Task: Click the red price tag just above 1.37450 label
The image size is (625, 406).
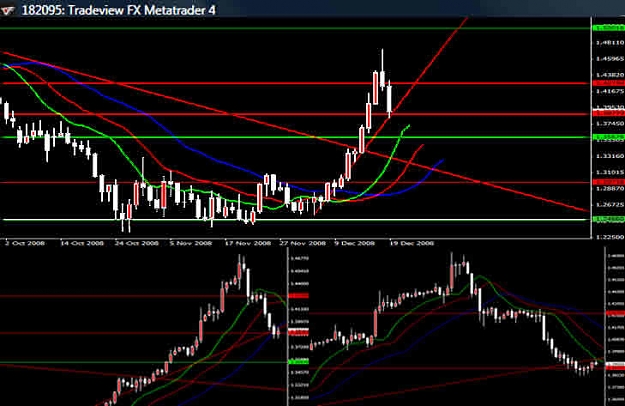Action: tap(609, 113)
